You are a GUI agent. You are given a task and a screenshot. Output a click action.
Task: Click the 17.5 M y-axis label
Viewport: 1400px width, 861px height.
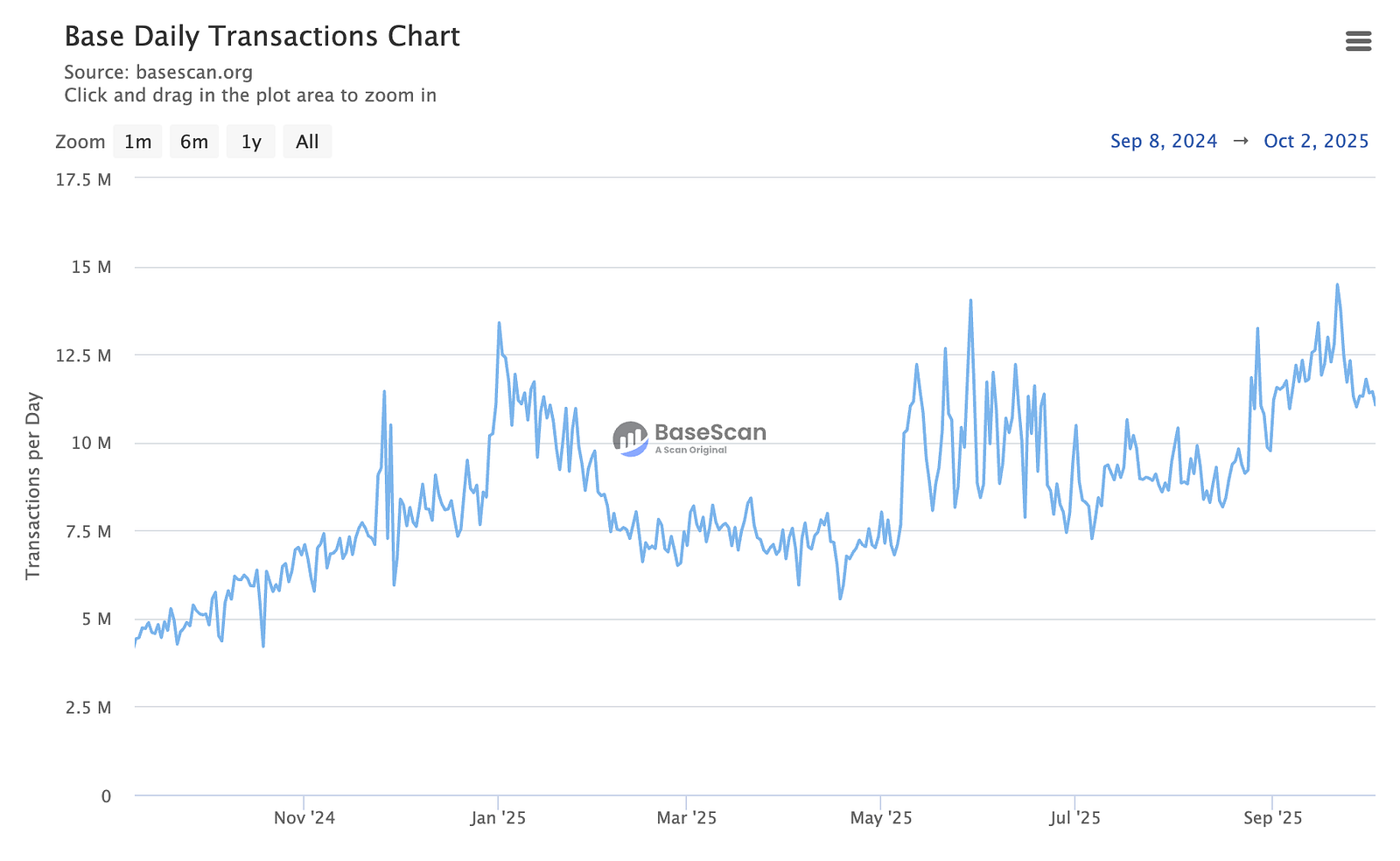pyautogui.click(x=83, y=180)
